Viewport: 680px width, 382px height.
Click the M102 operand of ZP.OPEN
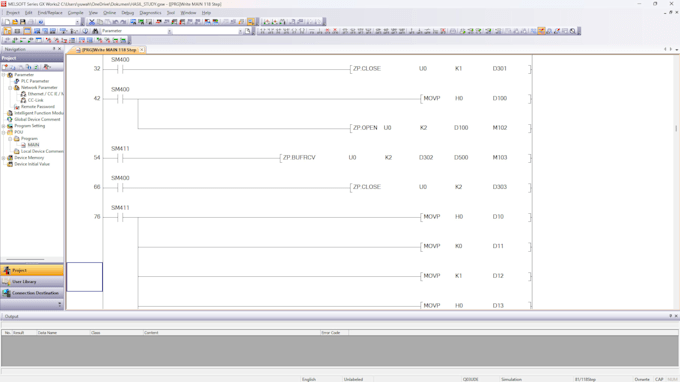pyautogui.click(x=500, y=128)
